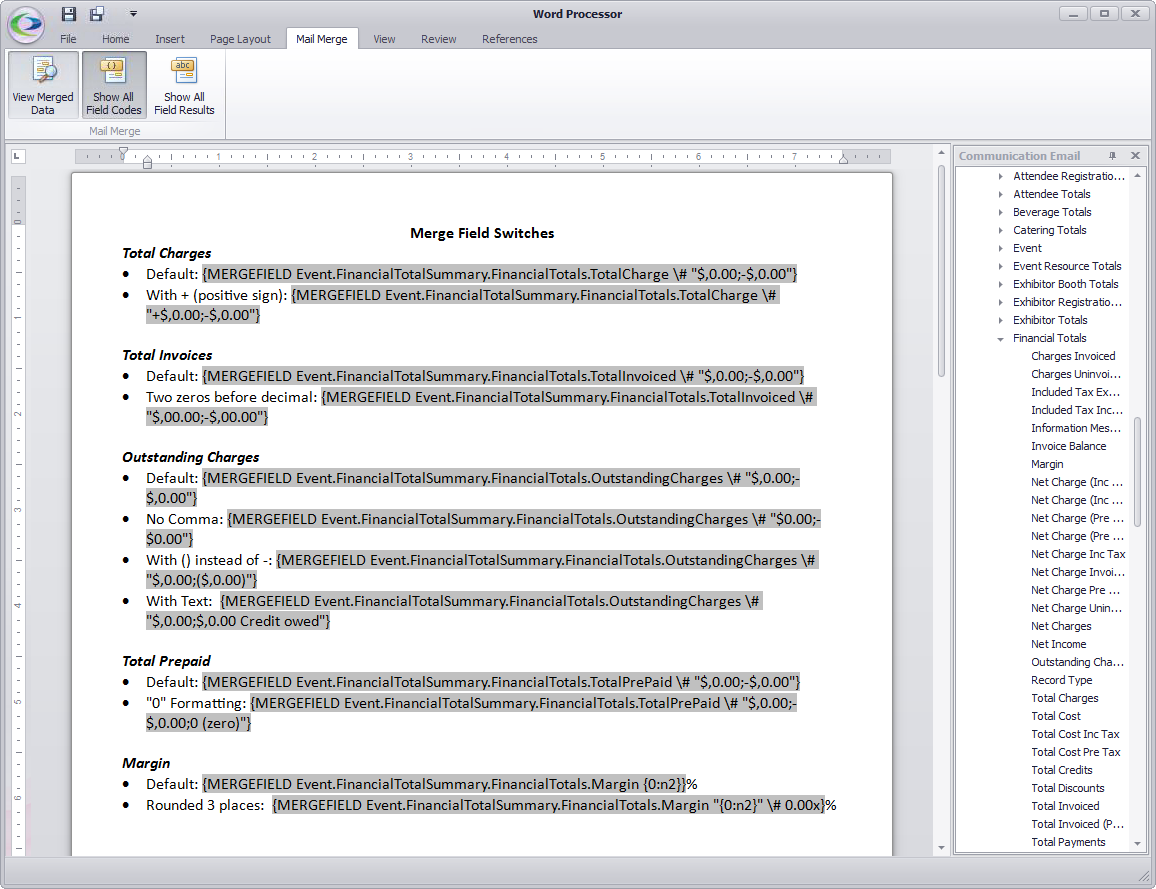
Task: Select the Total Charges field
Action: click(x=1065, y=698)
